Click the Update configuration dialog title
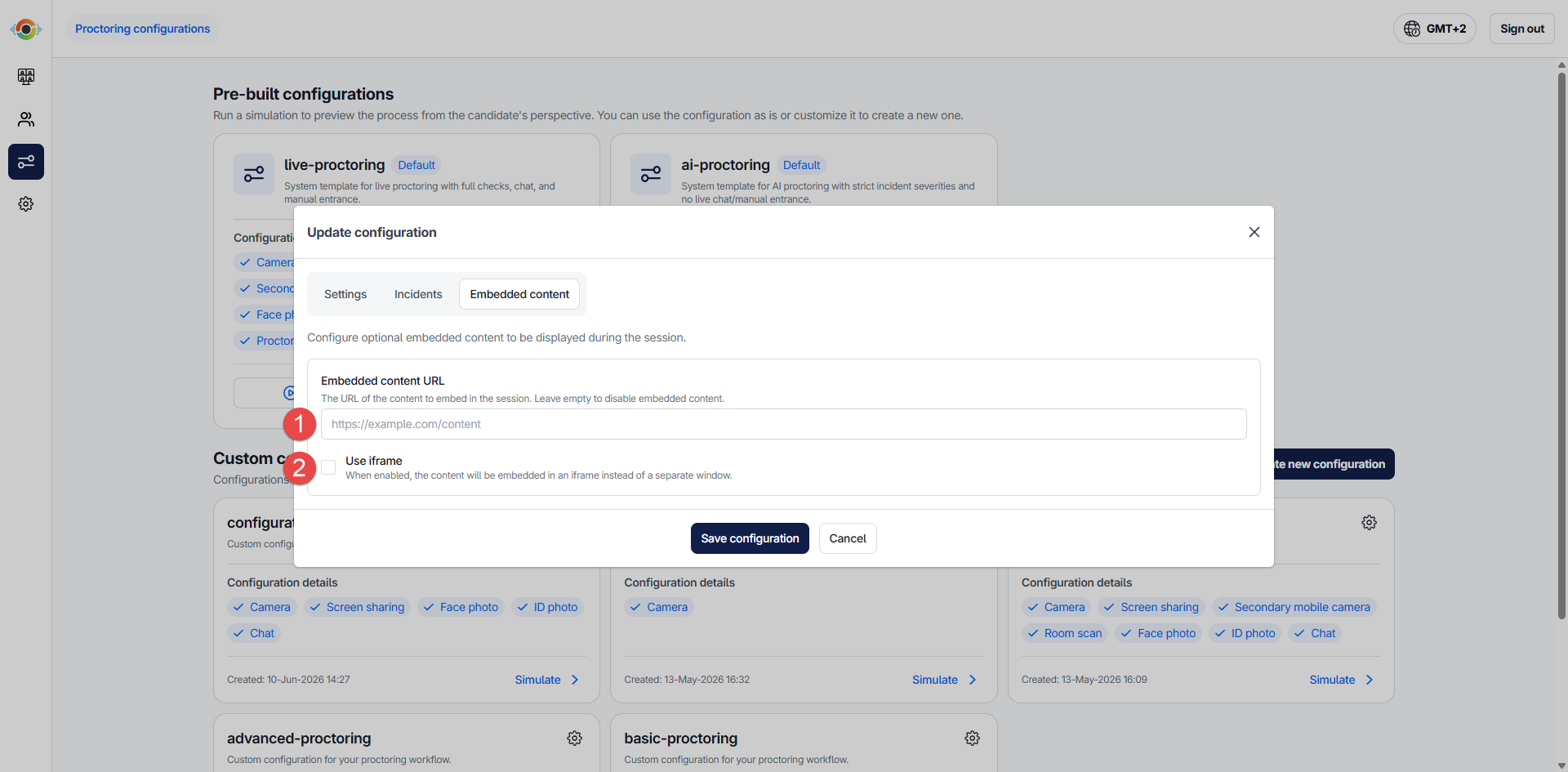The width and height of the screenshot is (1568, 772). point(372,232)
